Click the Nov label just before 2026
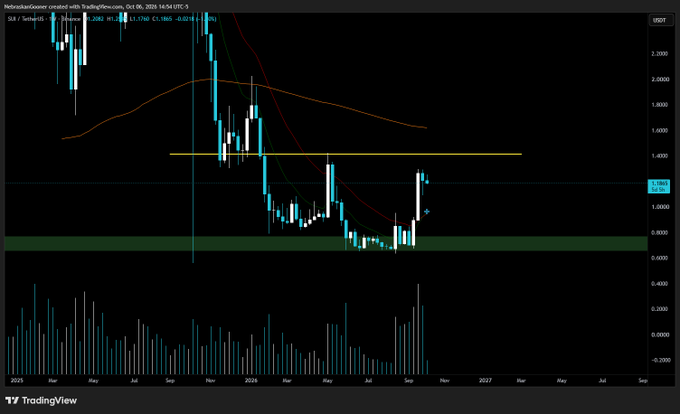Image resolution: width=680 pixels, height=414 pixels. pos(210,381)
